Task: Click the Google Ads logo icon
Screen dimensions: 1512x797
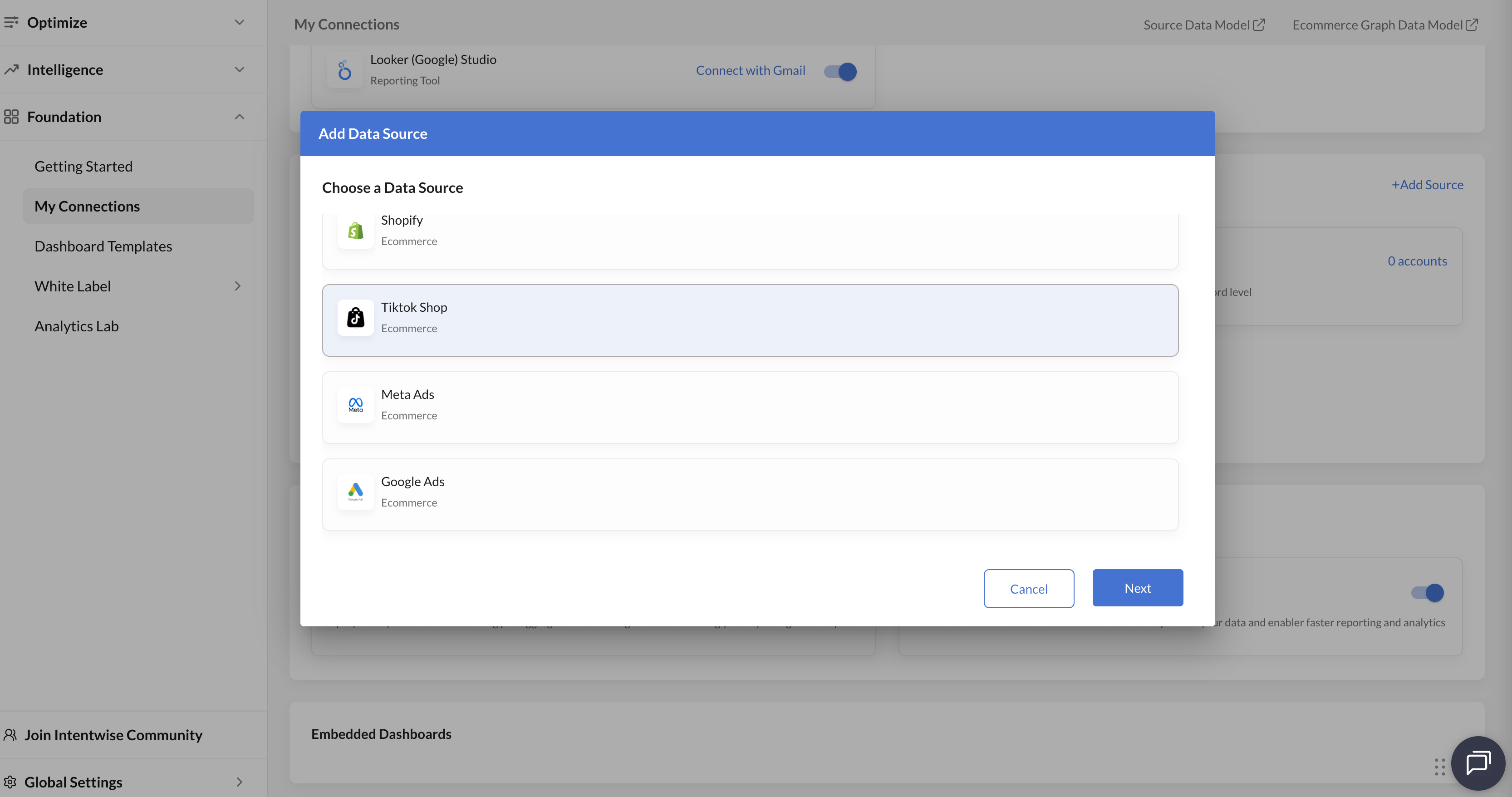Action: coord(356,492)
